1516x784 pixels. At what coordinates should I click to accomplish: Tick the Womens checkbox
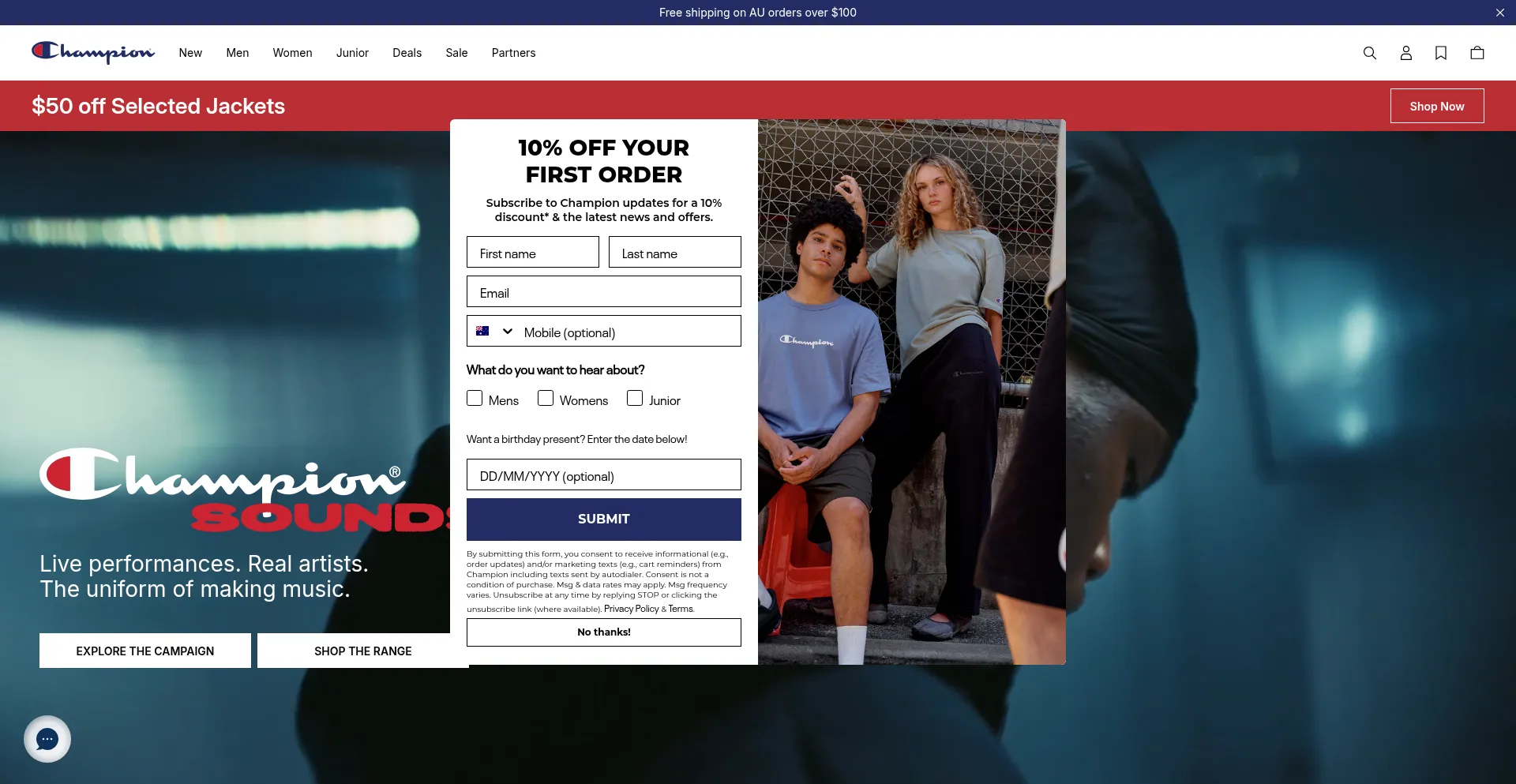pos(546,398)
